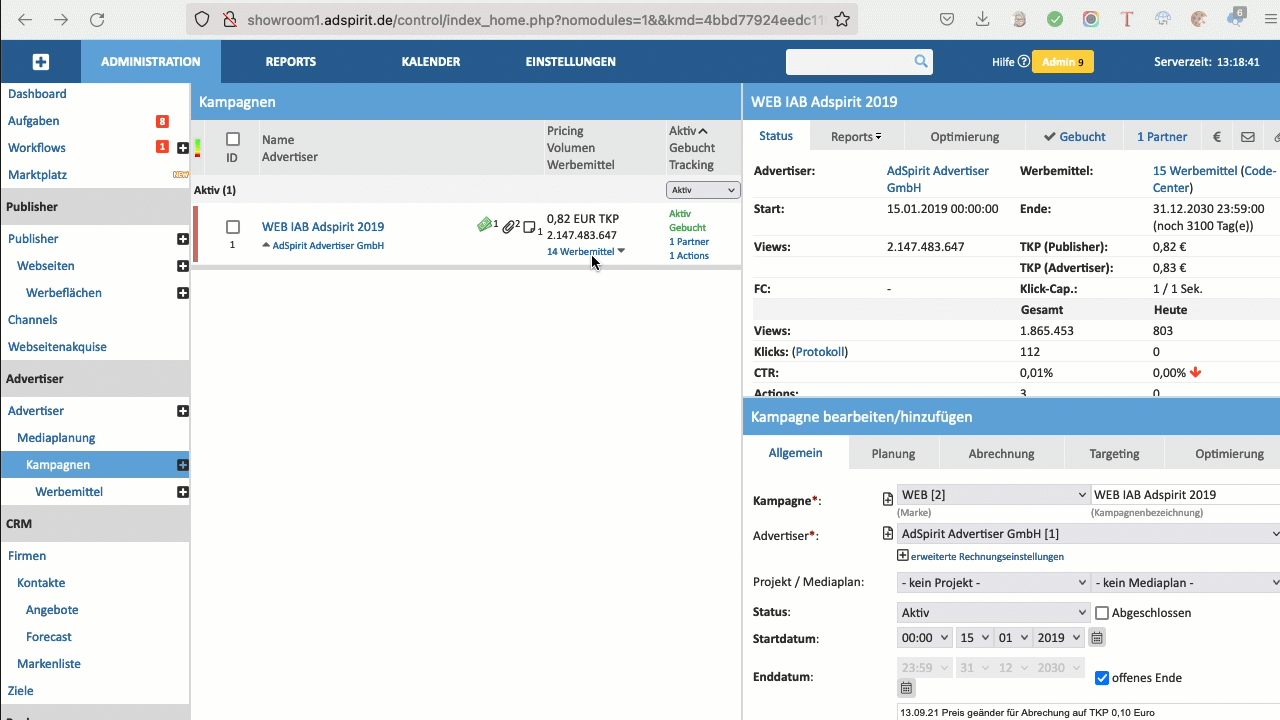Click the plus icon next to Kampagnen
The height and width of the screenshot is (720, 1280).
[x=183, y=465]
